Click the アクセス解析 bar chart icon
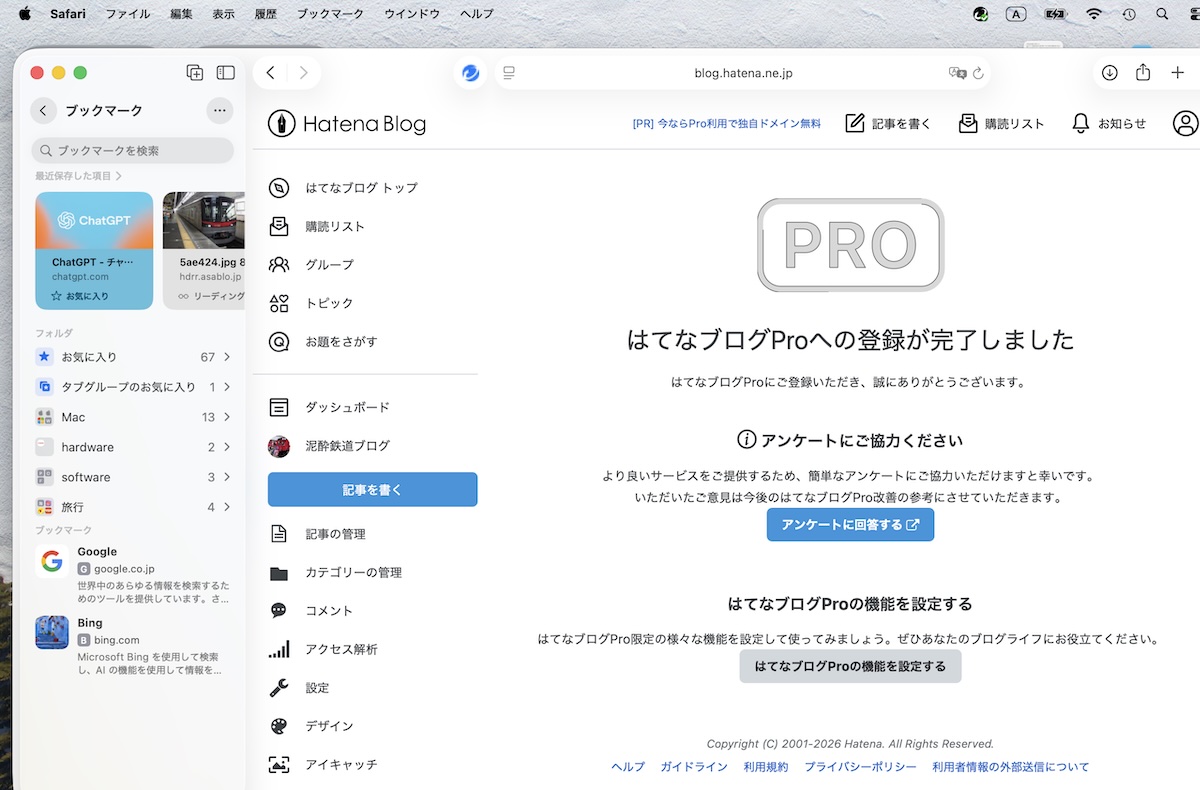1200x790 pixels. tap(279, 649)
